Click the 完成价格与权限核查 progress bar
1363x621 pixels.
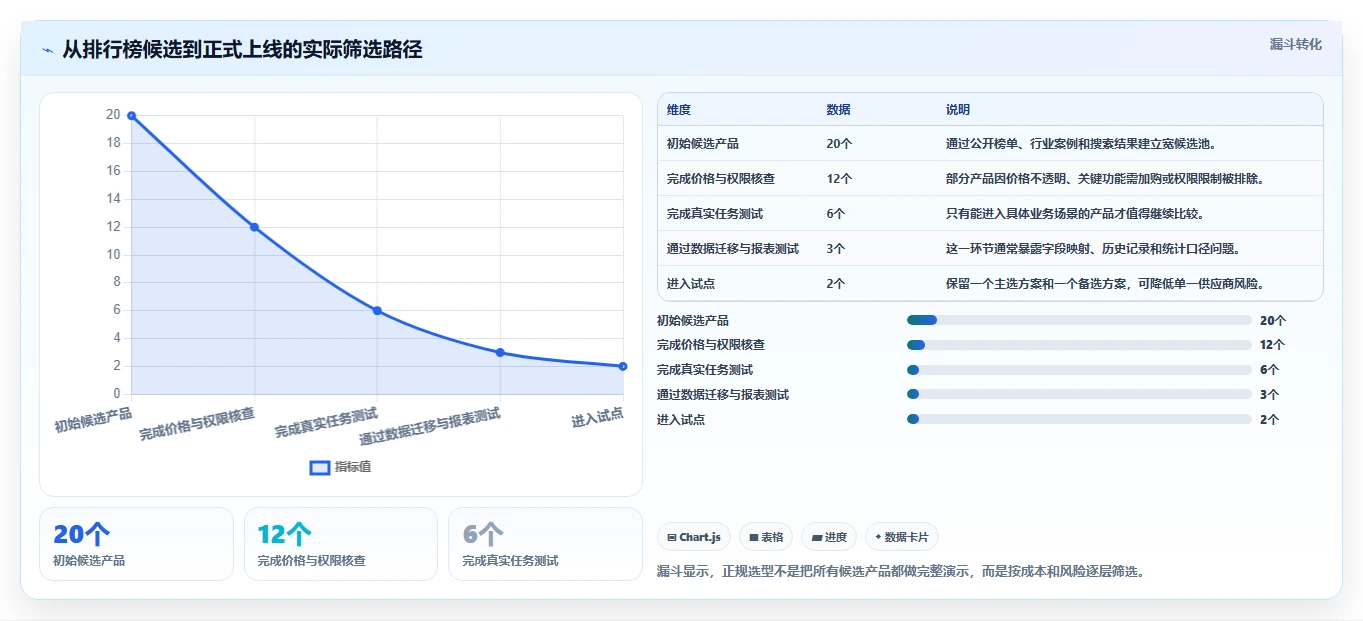point(1079,345)
